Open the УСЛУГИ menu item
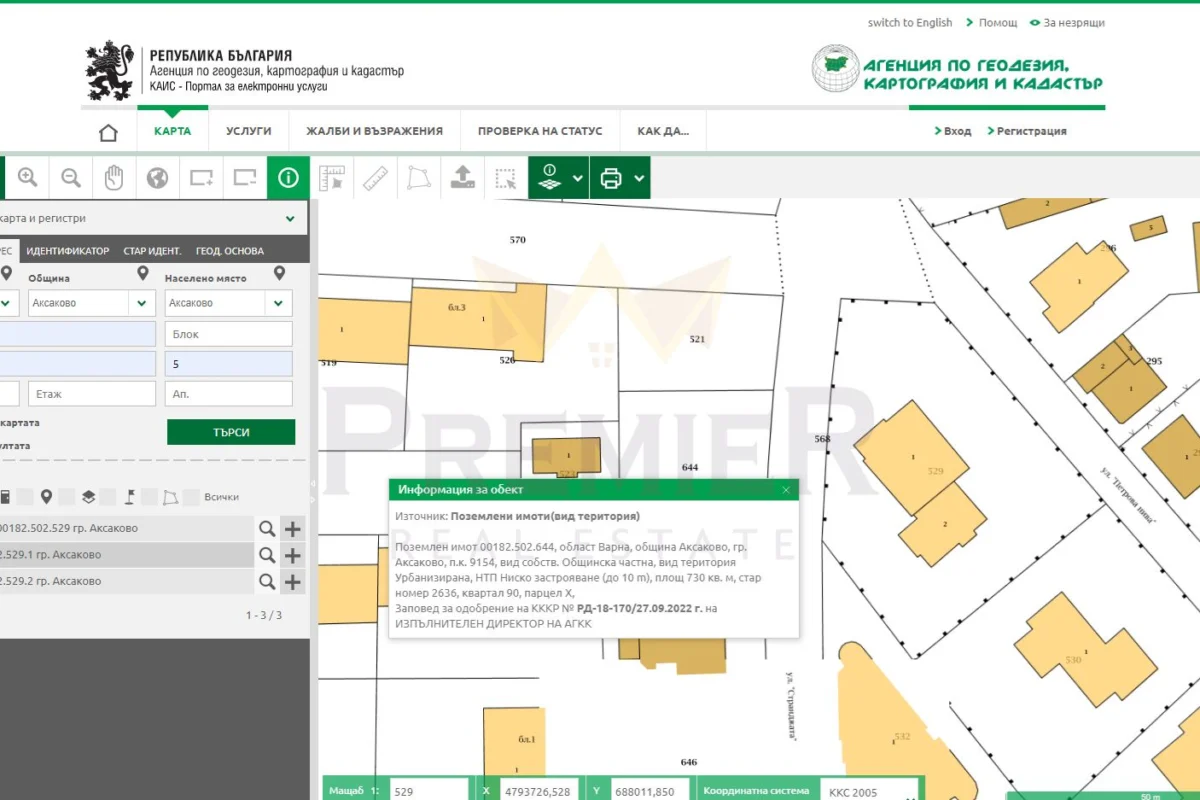This screenshot has height=800, width=1200. tap(249, 131)
